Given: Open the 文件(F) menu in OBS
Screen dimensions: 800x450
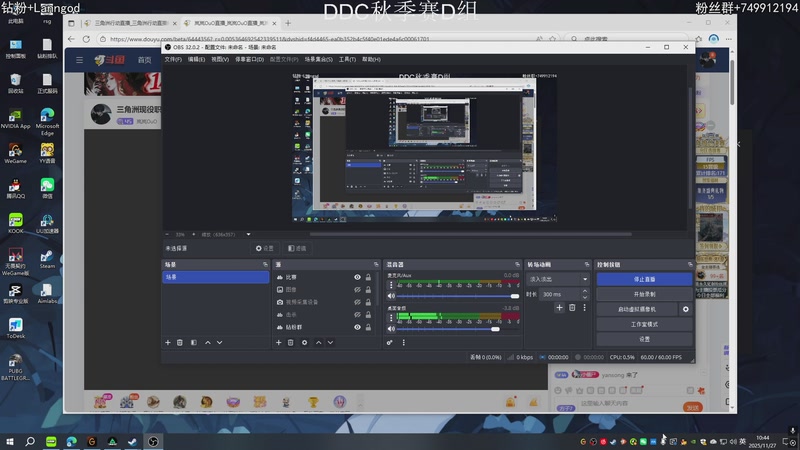Looking at the screenshot, I should 173,59.
